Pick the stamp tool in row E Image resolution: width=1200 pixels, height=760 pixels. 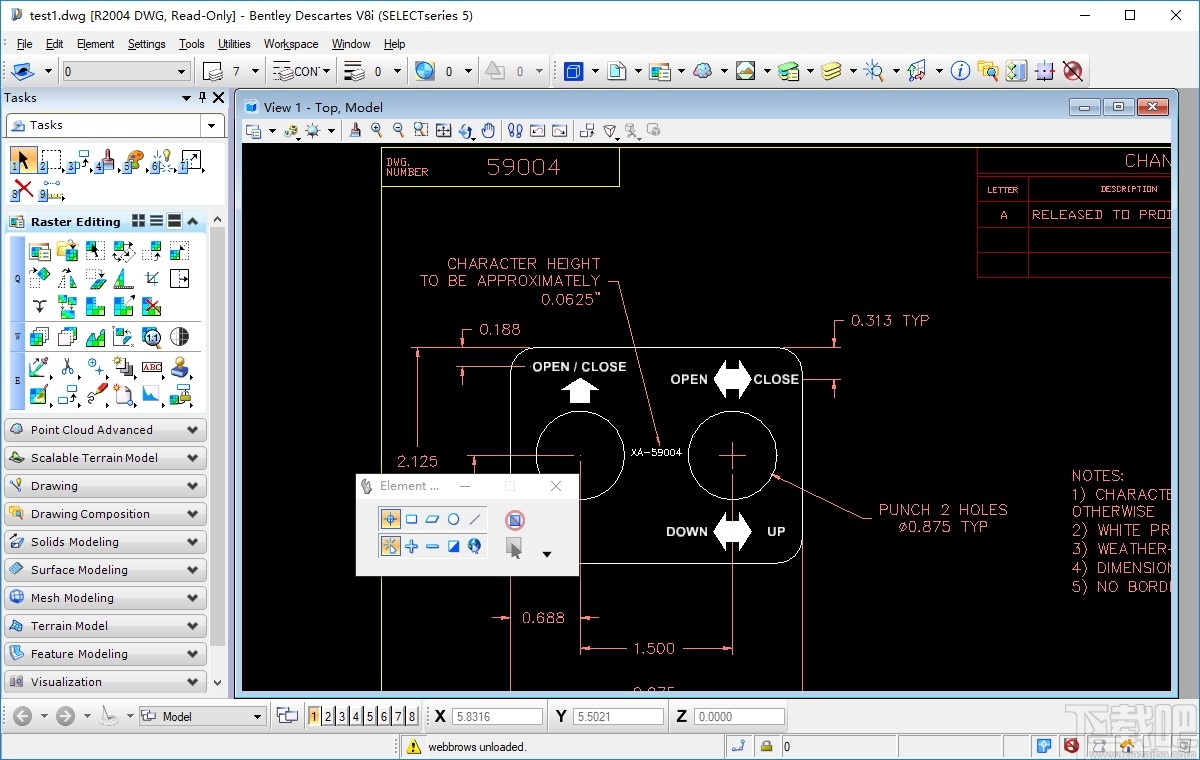point(180,367)
